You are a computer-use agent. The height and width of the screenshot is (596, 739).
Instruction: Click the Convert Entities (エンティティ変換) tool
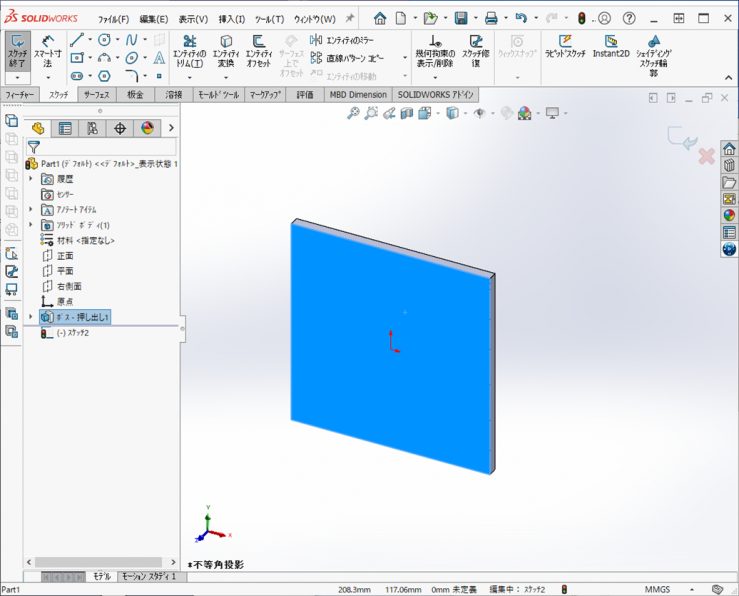(x=226, y=53)
